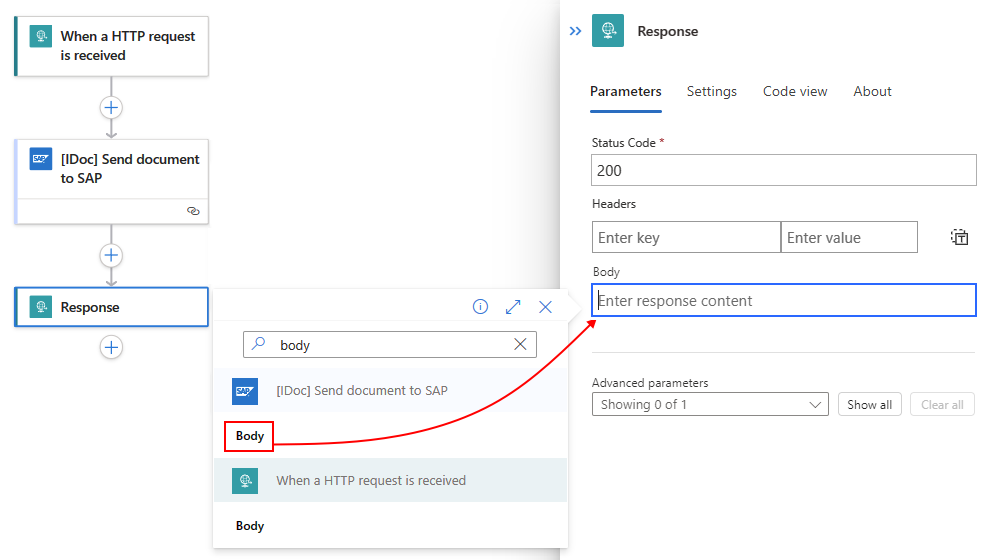Click the HTTP request trigger icon on canvas
The image size is (990, 560).
41,36
